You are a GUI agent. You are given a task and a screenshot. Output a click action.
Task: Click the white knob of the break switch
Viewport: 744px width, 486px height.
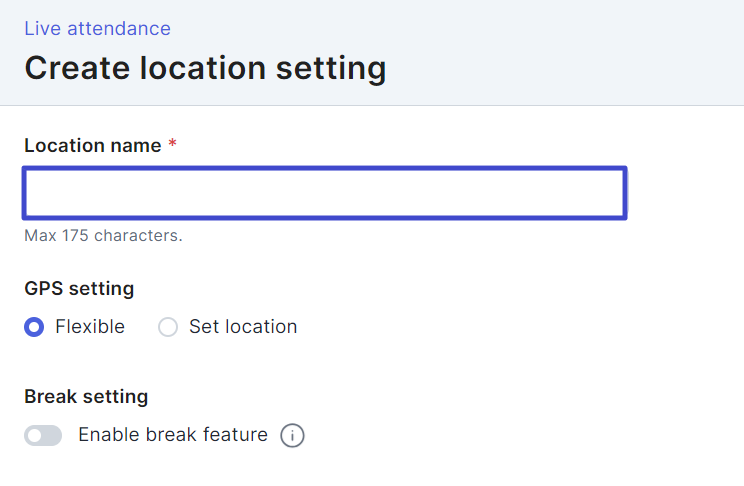[35, 436]
